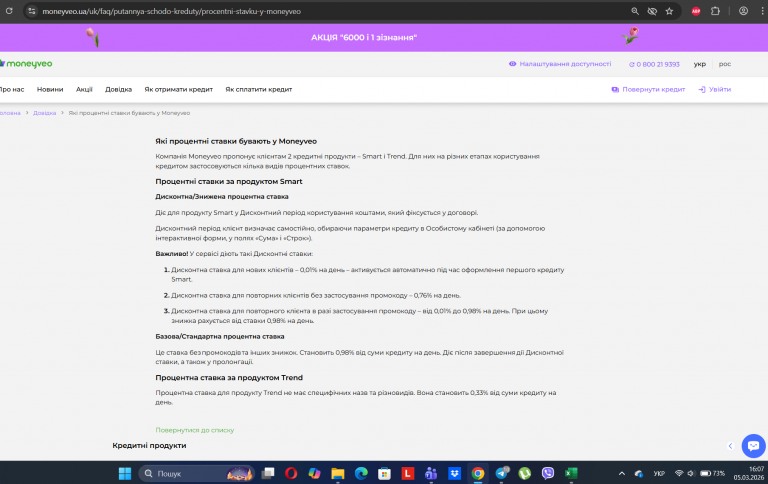Open Microsoft Store from taskbar
Screen dimensions: 768x484
click(384, 473)
